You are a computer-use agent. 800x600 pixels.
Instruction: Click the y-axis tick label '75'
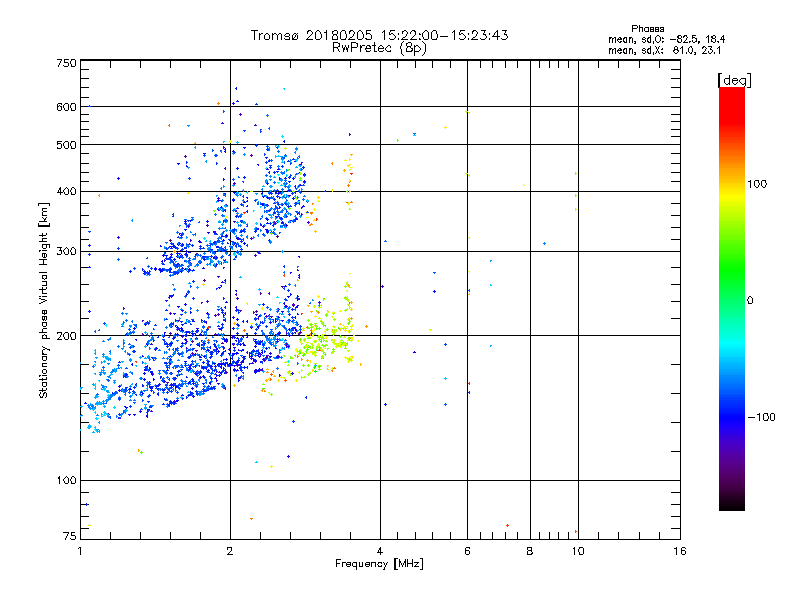[x=70, y=536]
